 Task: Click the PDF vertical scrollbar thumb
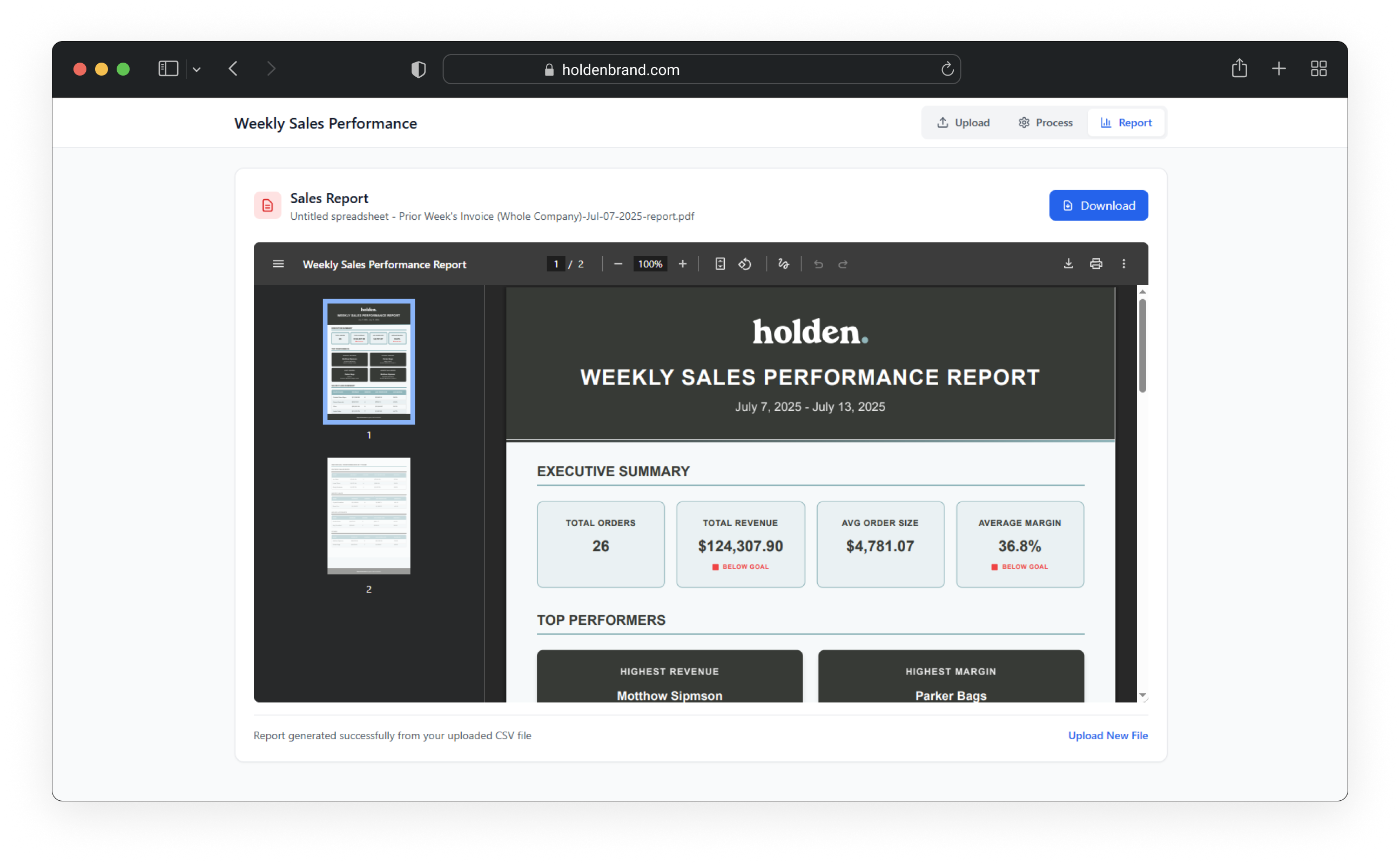click(1142, 346)
